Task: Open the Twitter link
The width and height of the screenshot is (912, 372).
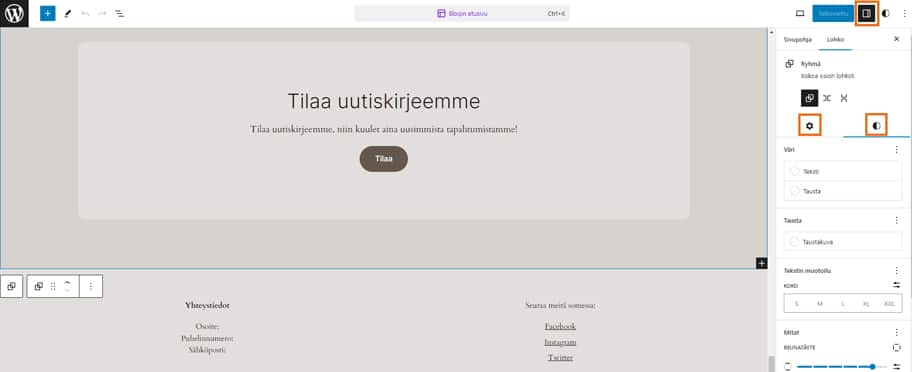Action: (x=560, y=357)
